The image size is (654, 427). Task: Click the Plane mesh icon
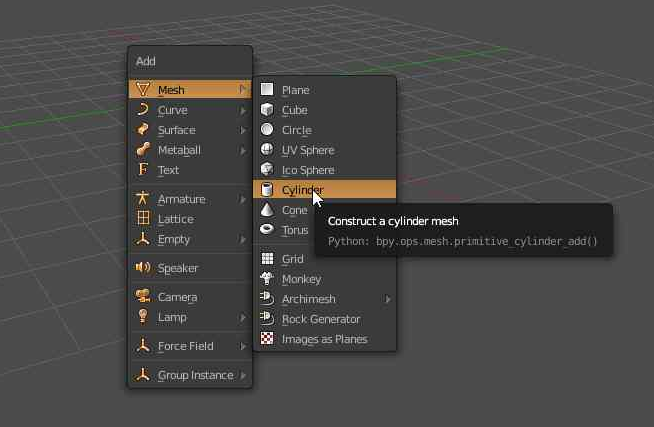click(267, 89)
